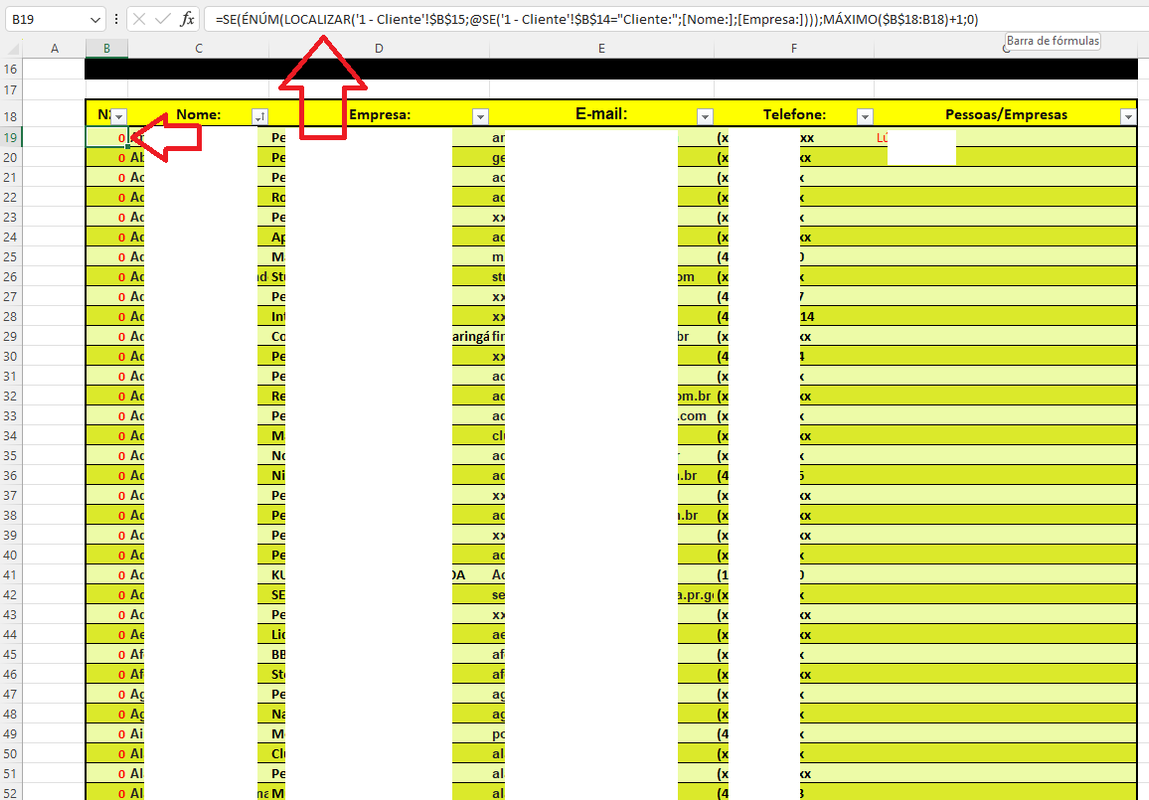Click the 'po' email cell in row 49
This screenshot has height=800, width=1149.
click(602, 733)
